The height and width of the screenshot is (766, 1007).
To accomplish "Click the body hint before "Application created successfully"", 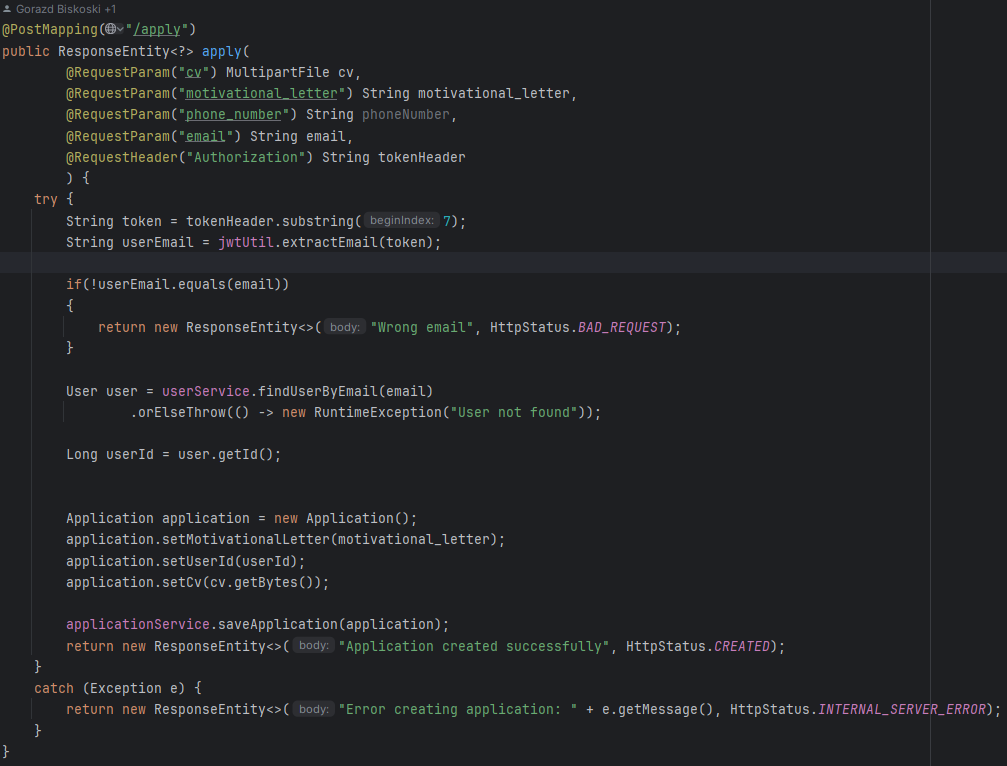I will click(313, 646).
